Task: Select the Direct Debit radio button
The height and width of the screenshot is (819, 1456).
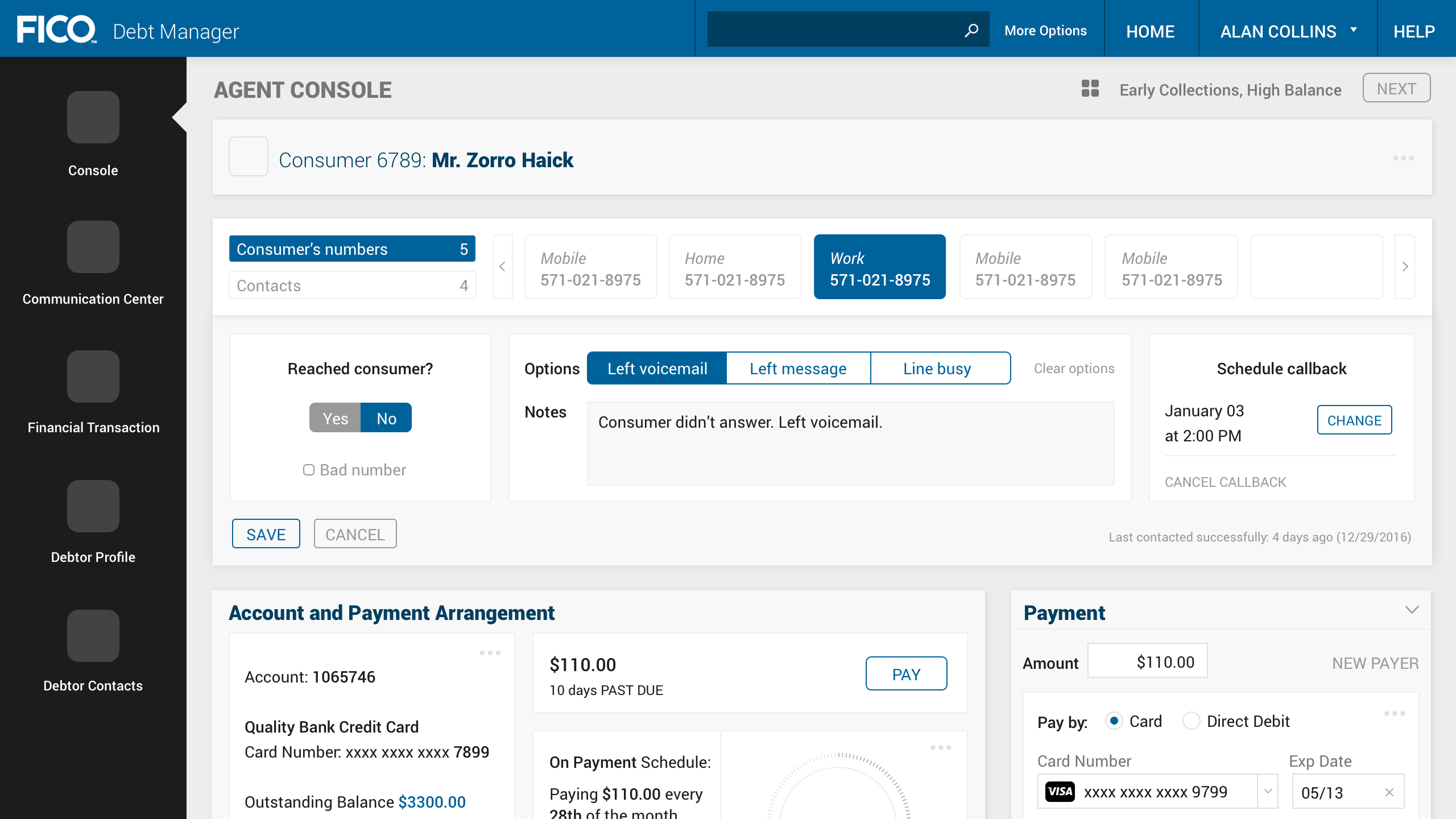Action: (x=1191, y=721)
